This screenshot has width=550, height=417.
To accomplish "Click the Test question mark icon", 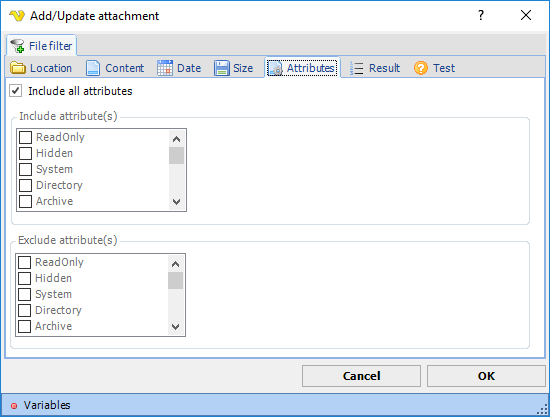I will (421, 68).
